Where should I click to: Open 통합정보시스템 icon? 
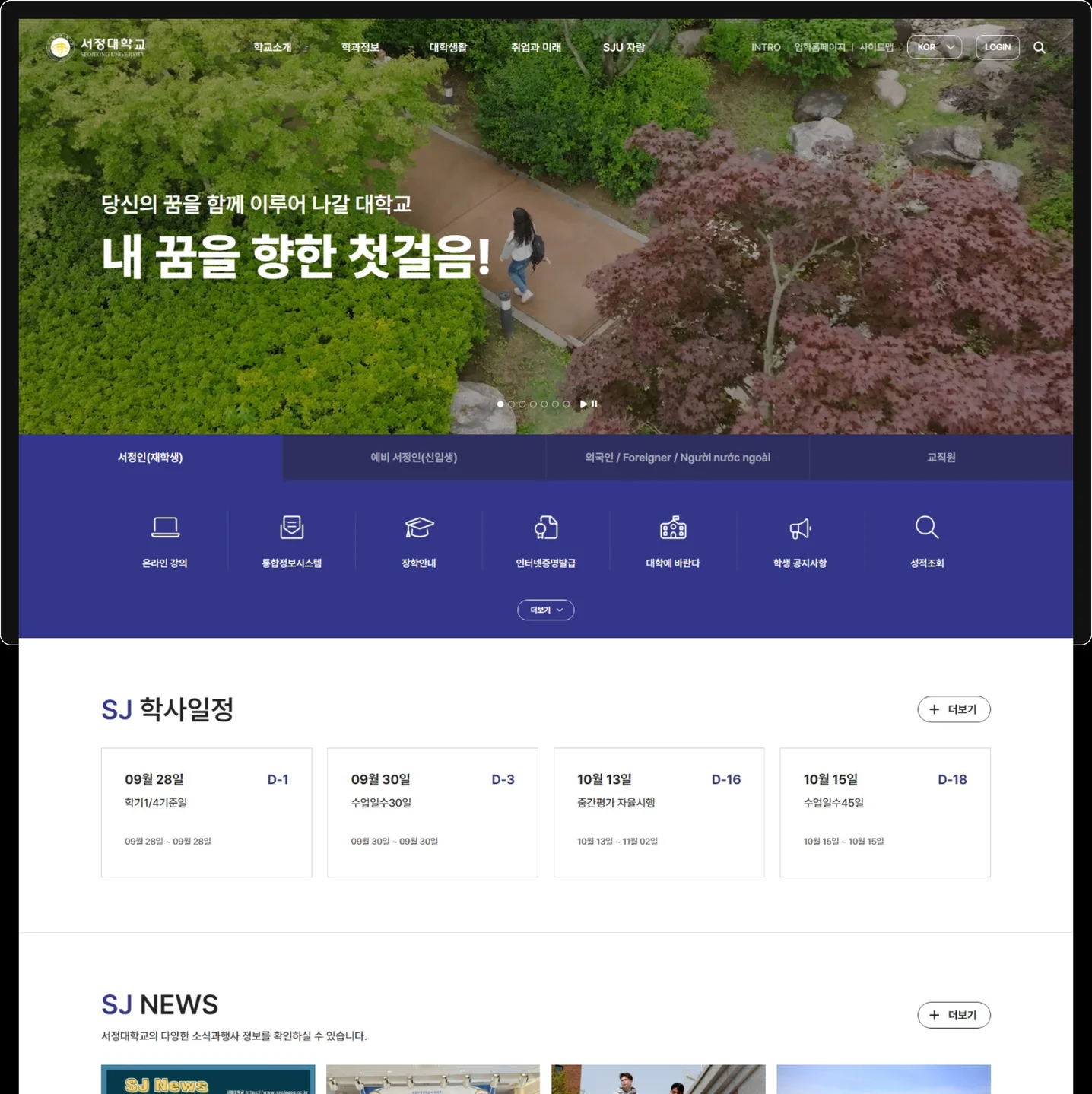click(292, 527)
